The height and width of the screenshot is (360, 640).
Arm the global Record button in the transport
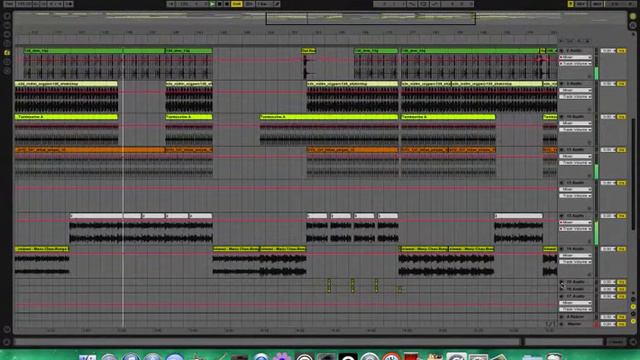click(227, 4)
